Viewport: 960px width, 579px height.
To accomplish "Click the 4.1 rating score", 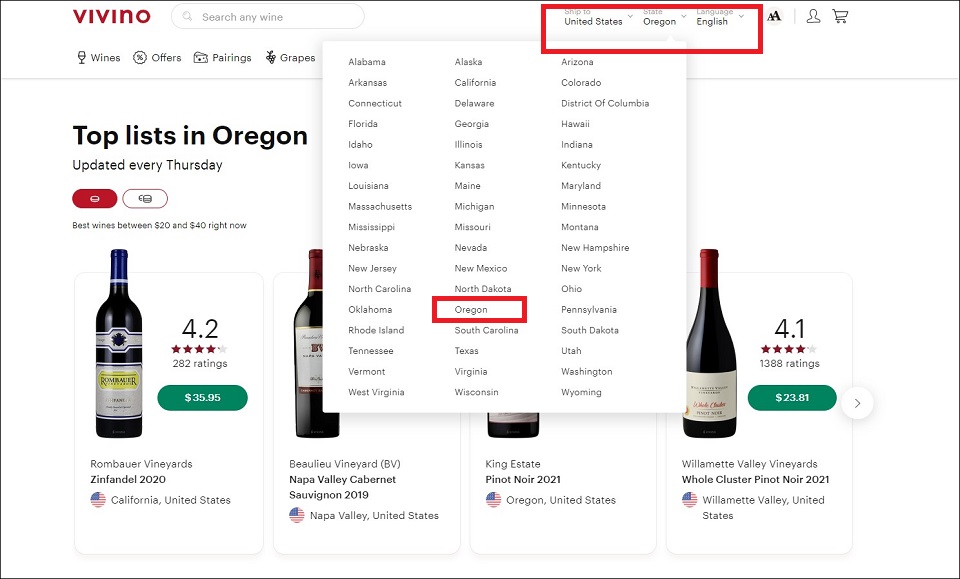I will click(790, 329).
